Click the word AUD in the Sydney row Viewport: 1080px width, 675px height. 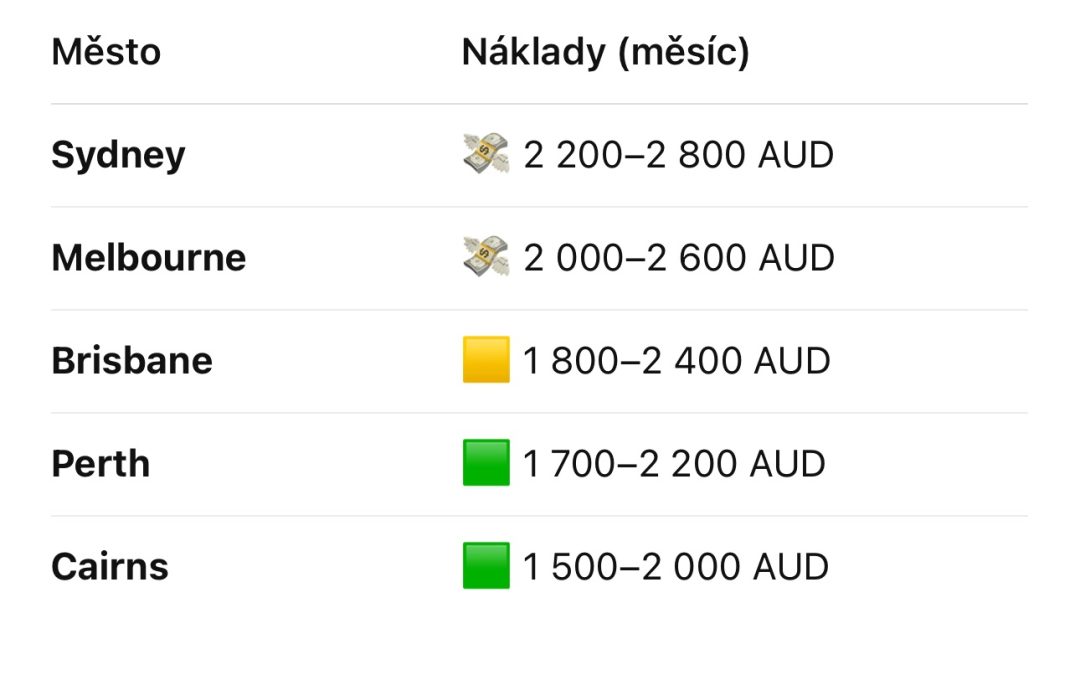click(x=796, y=155)
